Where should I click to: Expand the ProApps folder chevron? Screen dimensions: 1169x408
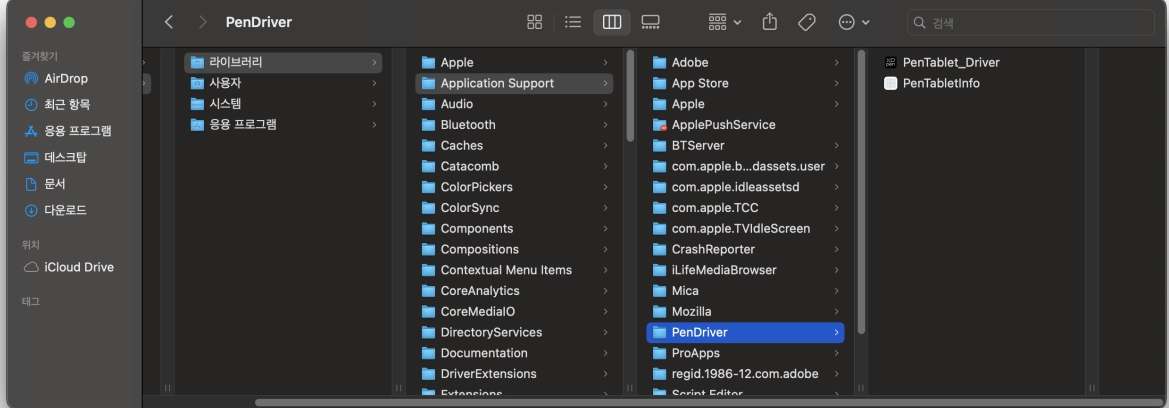click(x=836, y=353)
